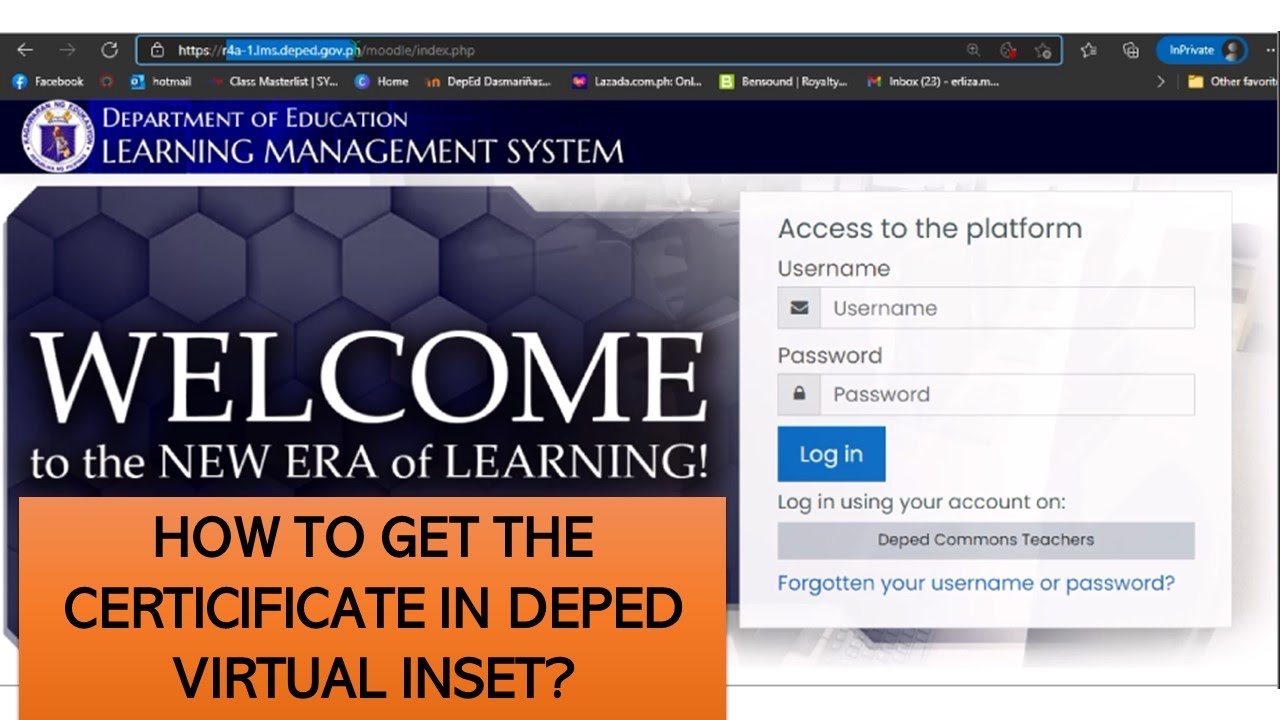Open Forgotten your username or password link
The image size is (1280, 720).
[x=976, y=583]
